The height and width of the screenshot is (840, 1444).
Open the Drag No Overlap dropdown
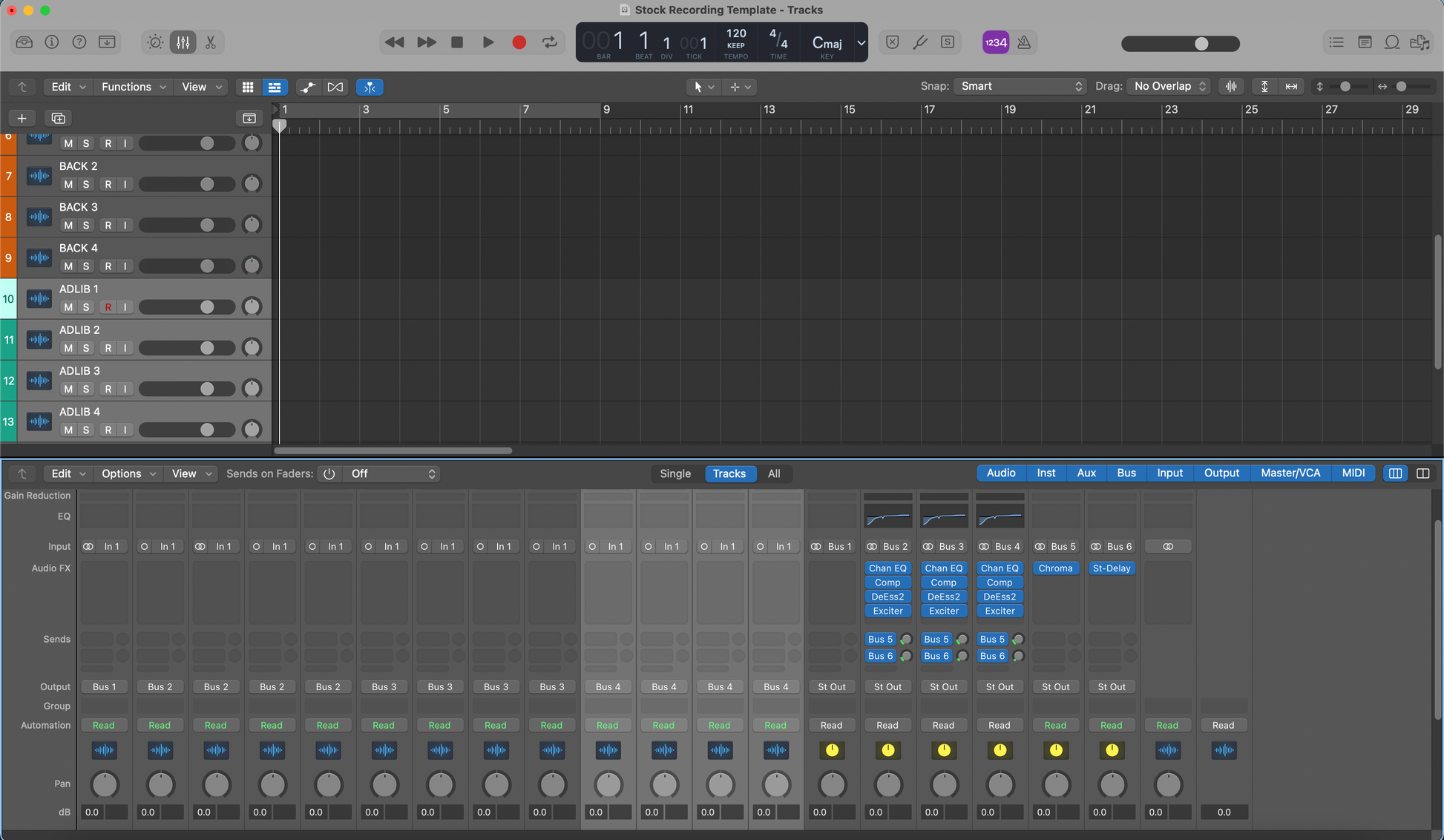tap(1169, 86)
